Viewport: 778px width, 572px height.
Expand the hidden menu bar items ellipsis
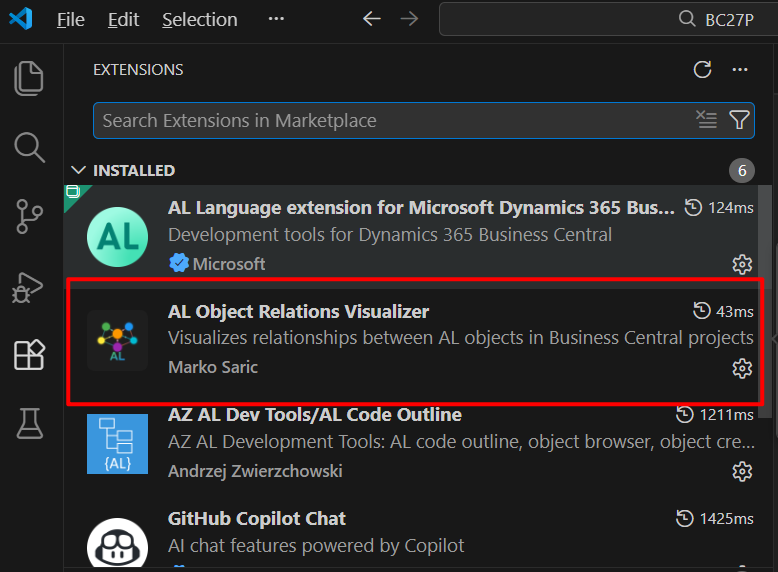(x=276, y=20)
